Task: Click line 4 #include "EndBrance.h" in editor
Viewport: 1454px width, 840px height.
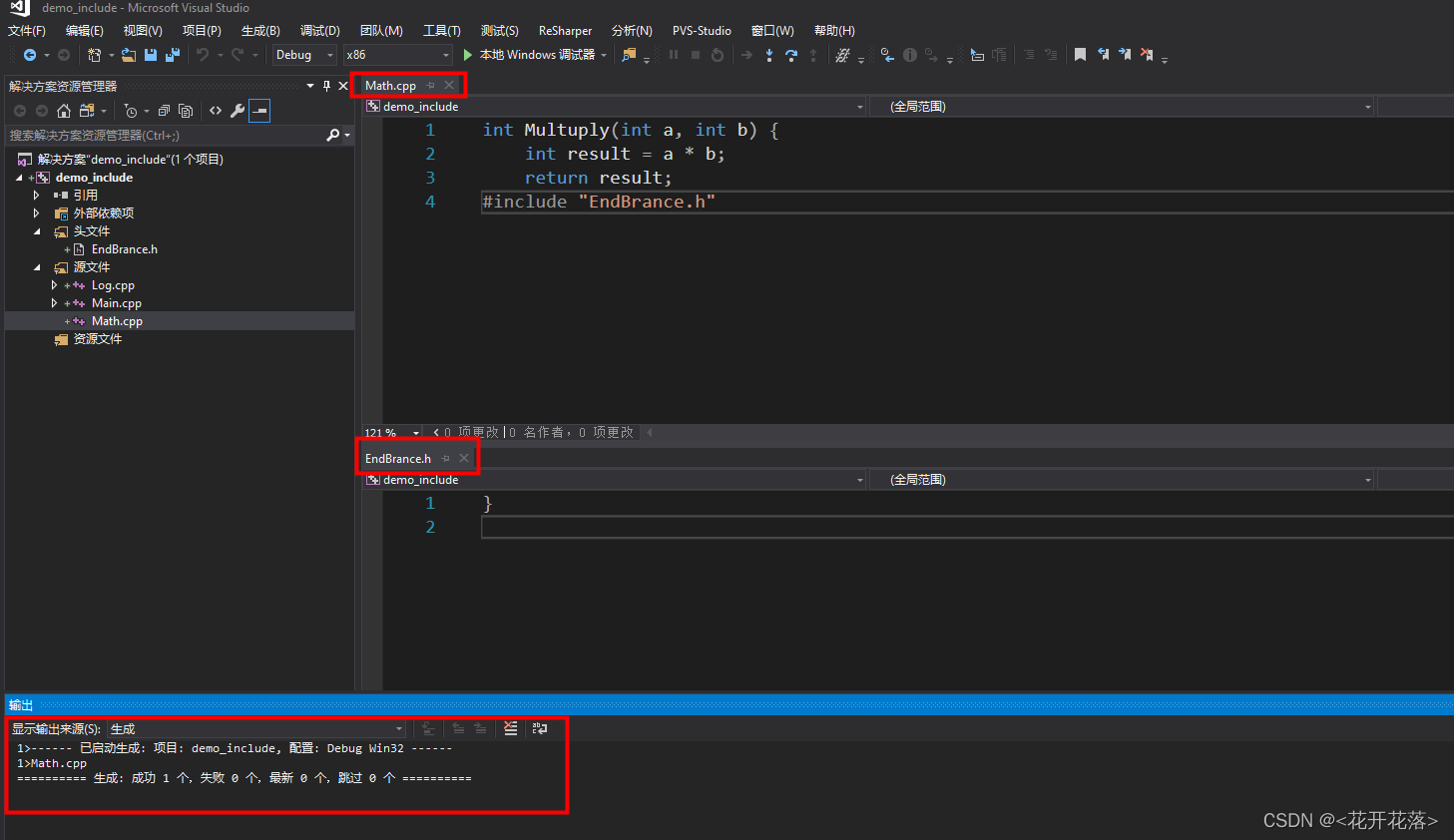Action: click(599, 202)
